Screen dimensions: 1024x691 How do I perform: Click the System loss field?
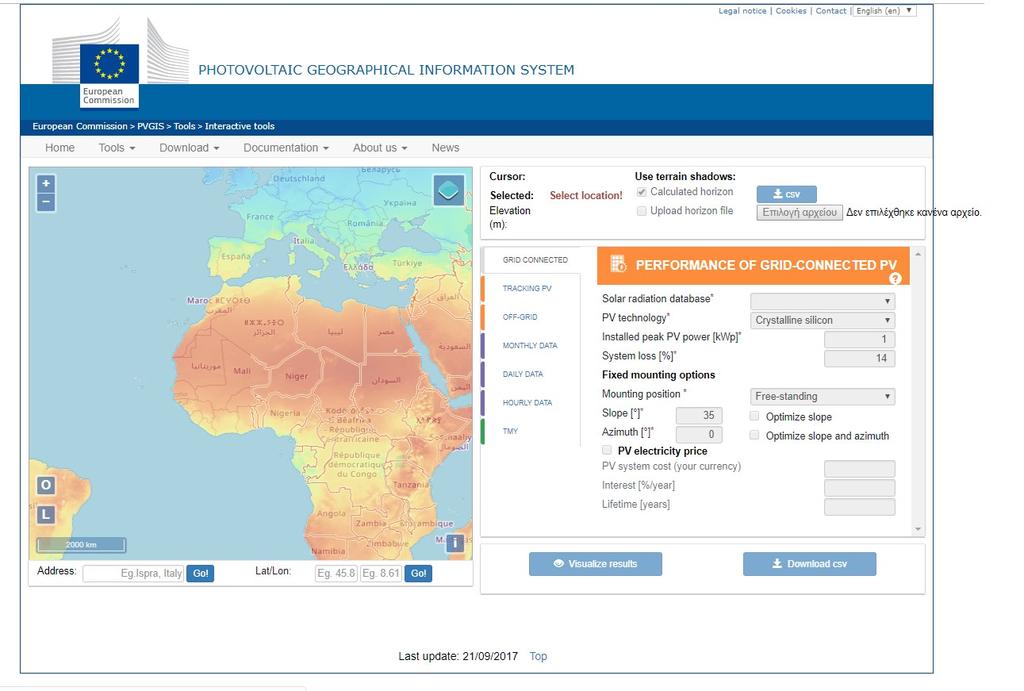tap(859, 358)
